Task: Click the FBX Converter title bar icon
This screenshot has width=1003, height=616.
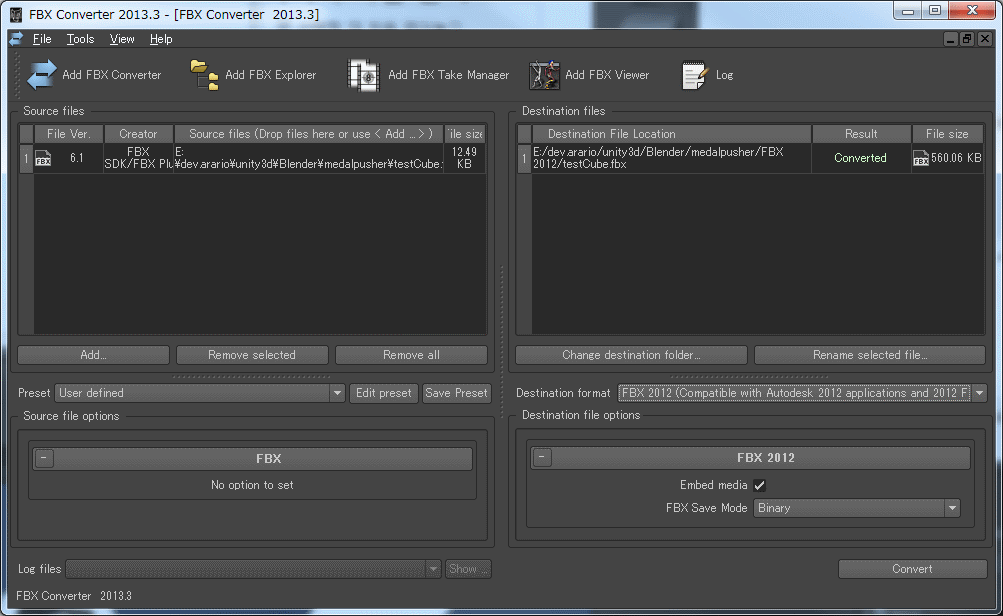Action: (15, 14)
